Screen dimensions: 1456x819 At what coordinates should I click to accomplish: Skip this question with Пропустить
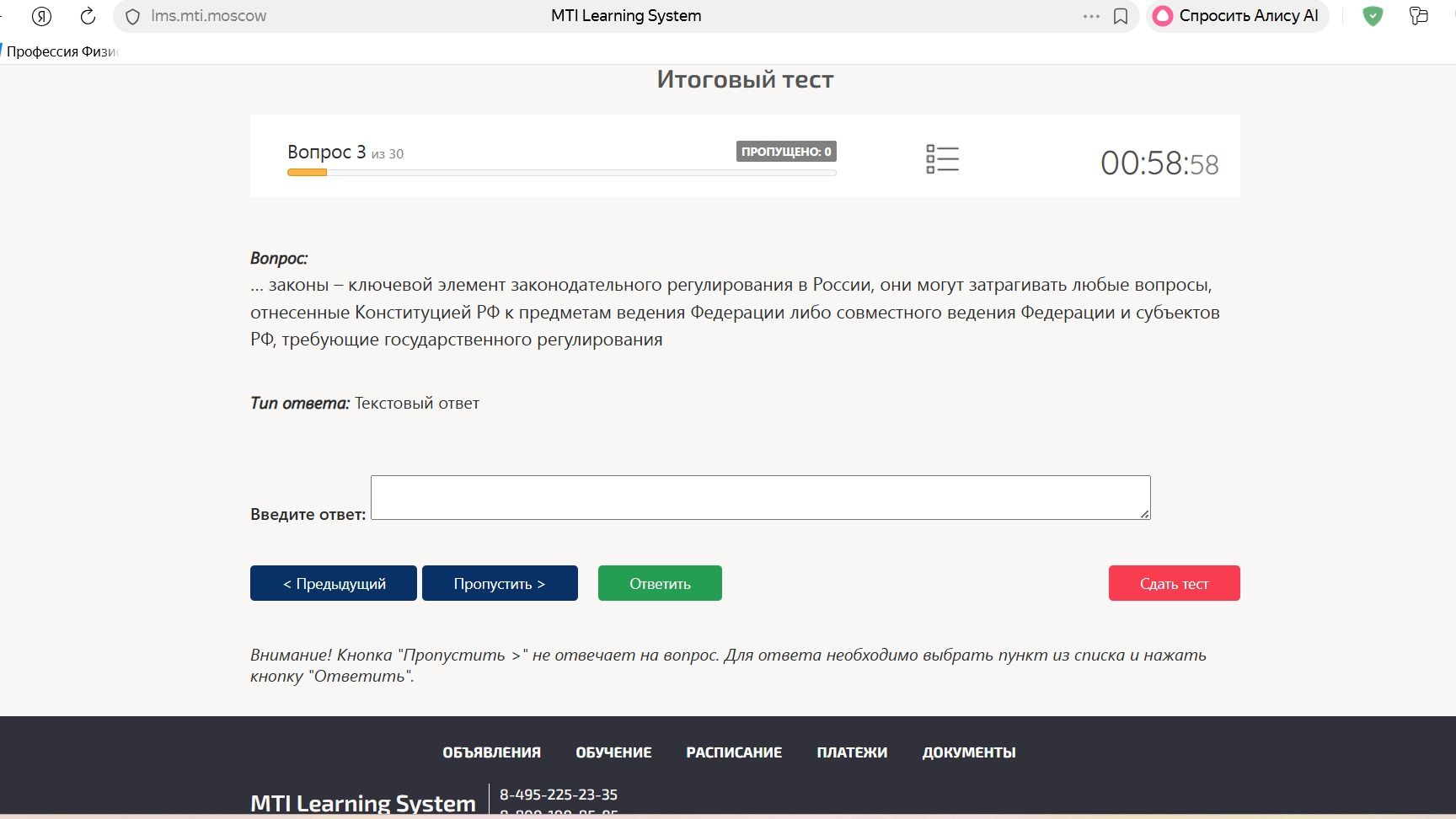(500, 583)
